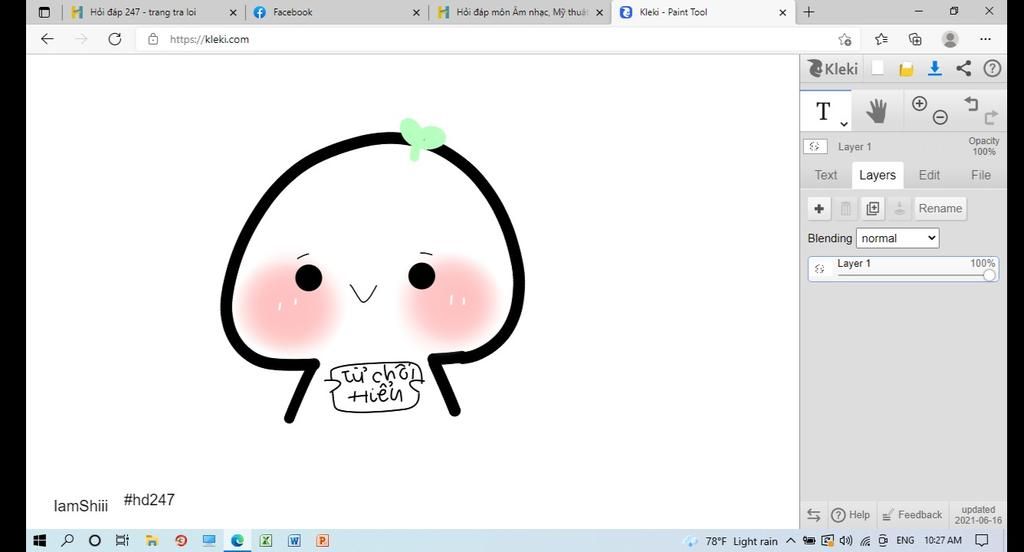The image size is (1024, 552).
Task: Open the Windows Start menu
Action: [x=40, y=540]
